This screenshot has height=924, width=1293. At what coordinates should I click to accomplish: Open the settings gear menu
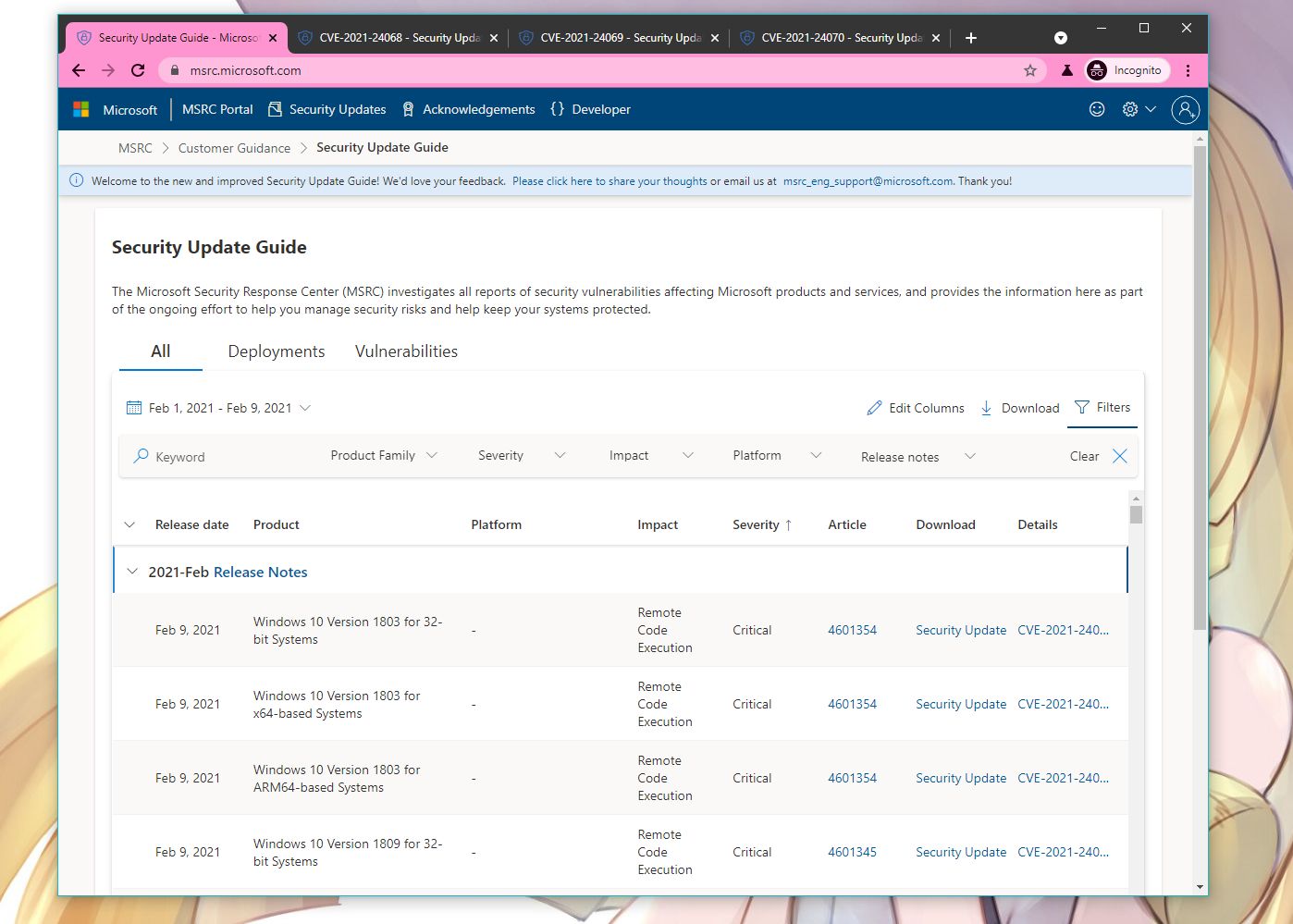pyautogui.click(x=1130, y=109)
